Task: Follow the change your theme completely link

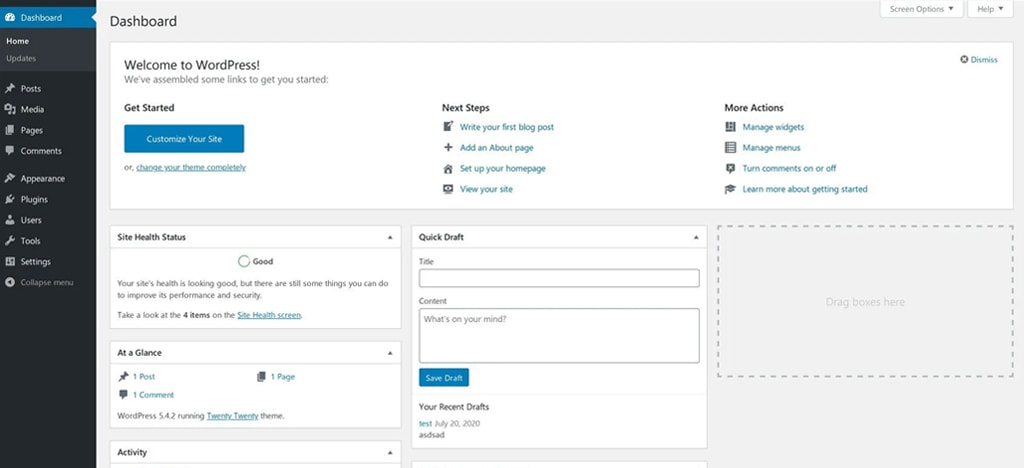Action: pyautogui.click(x=191, y=167)
